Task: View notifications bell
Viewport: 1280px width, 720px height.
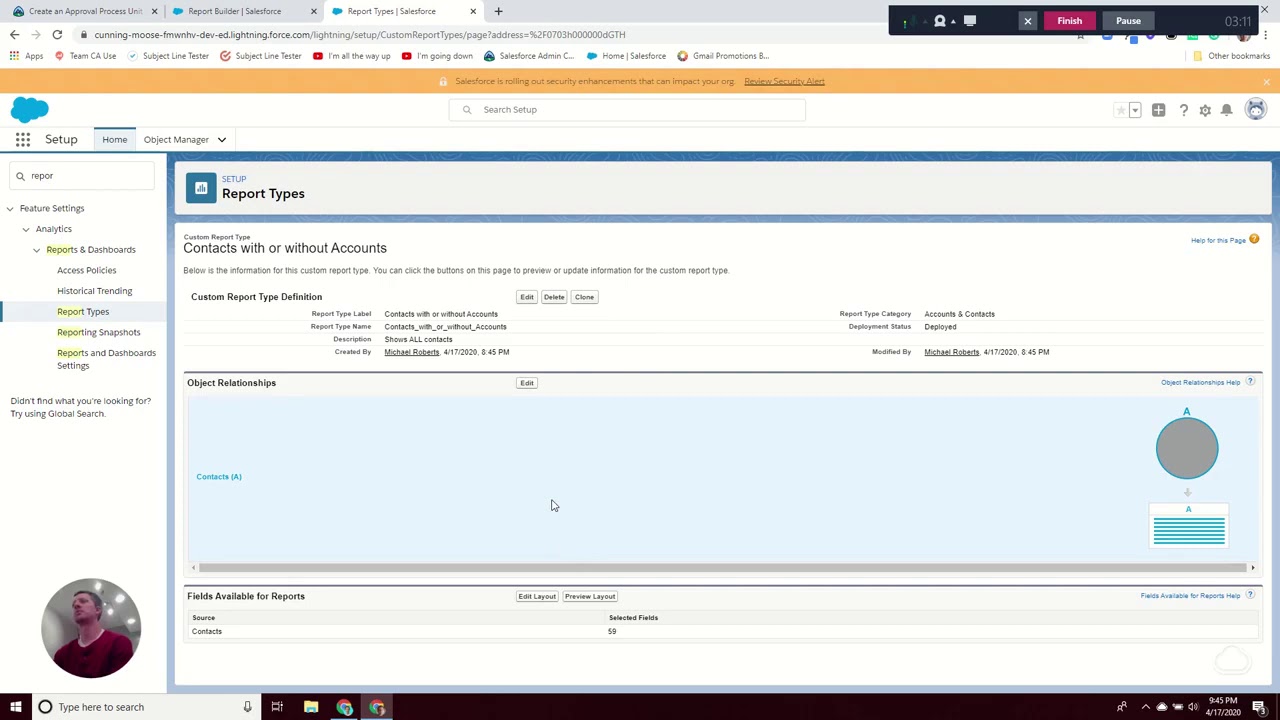Action: pyautogui.click(x=1227, y=110)
